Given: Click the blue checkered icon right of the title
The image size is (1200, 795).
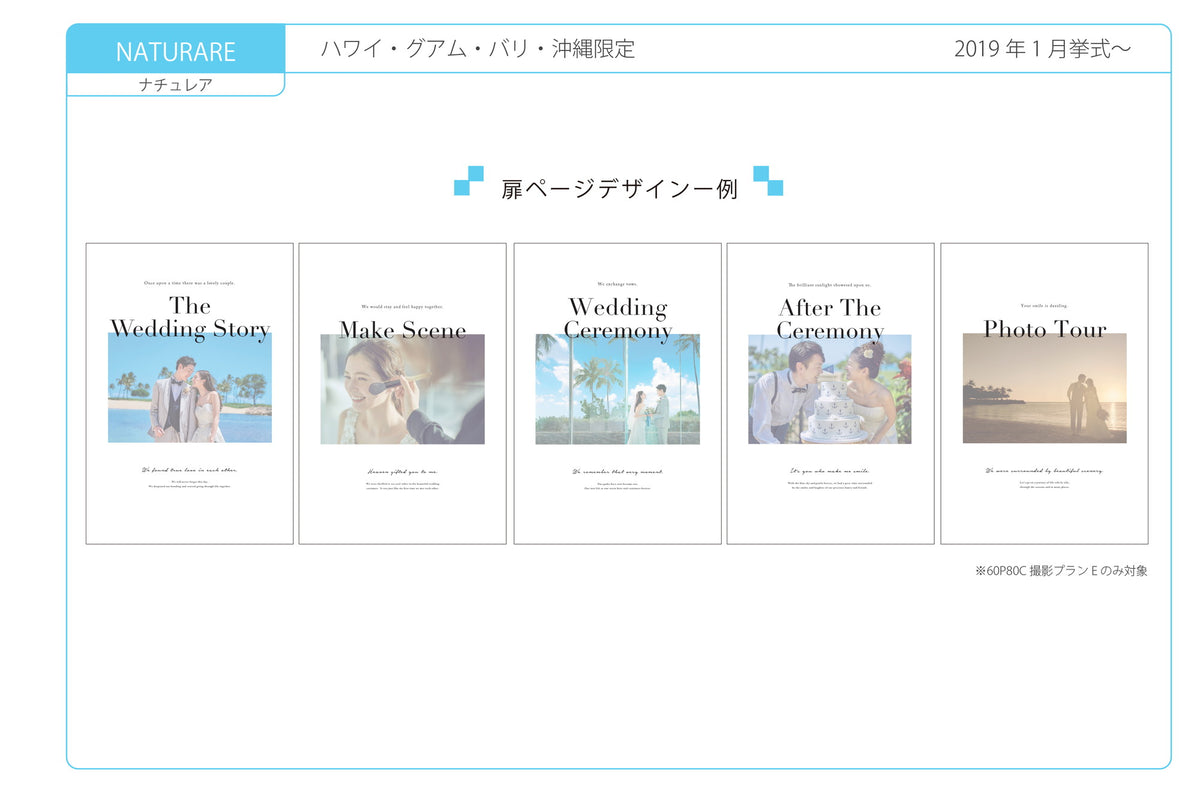Looking at the screenshot, I should tap(768, 181).
